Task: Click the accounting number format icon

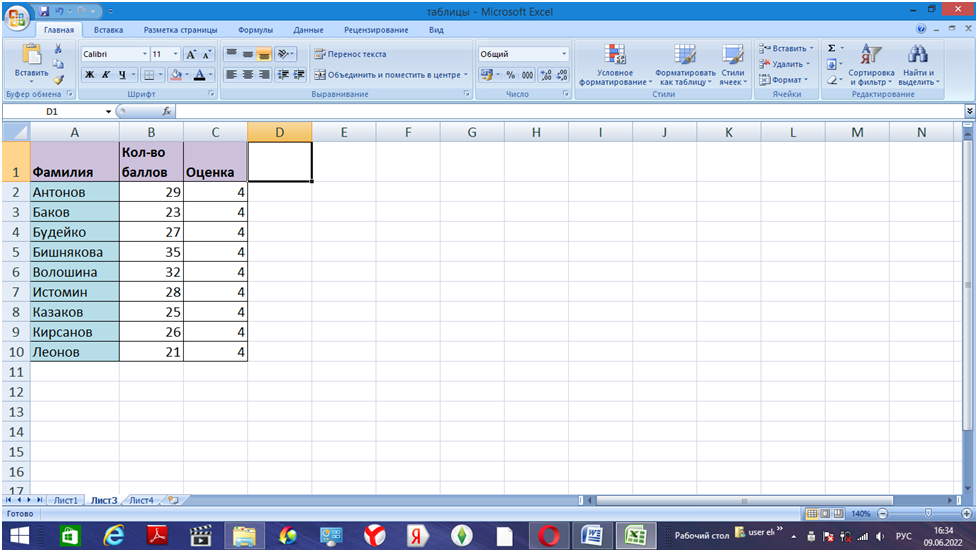Action: tap(487, 75)
